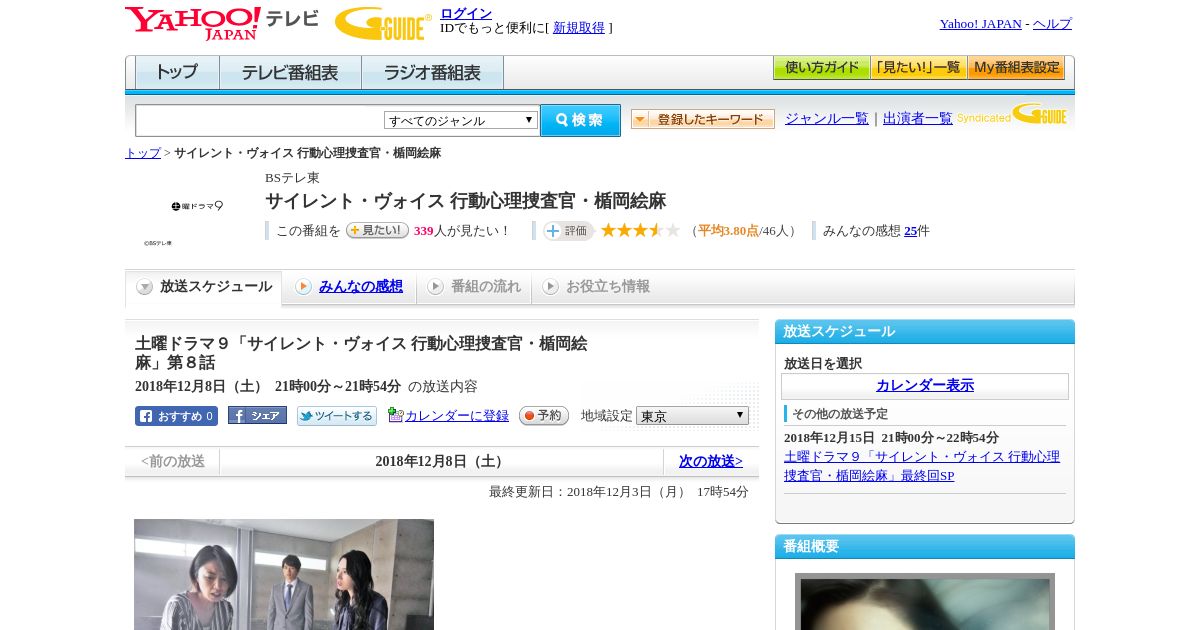Screen dimensions: 1200x630
Task: Click the Facebook シェア button
Action: (x=257, y=415)
